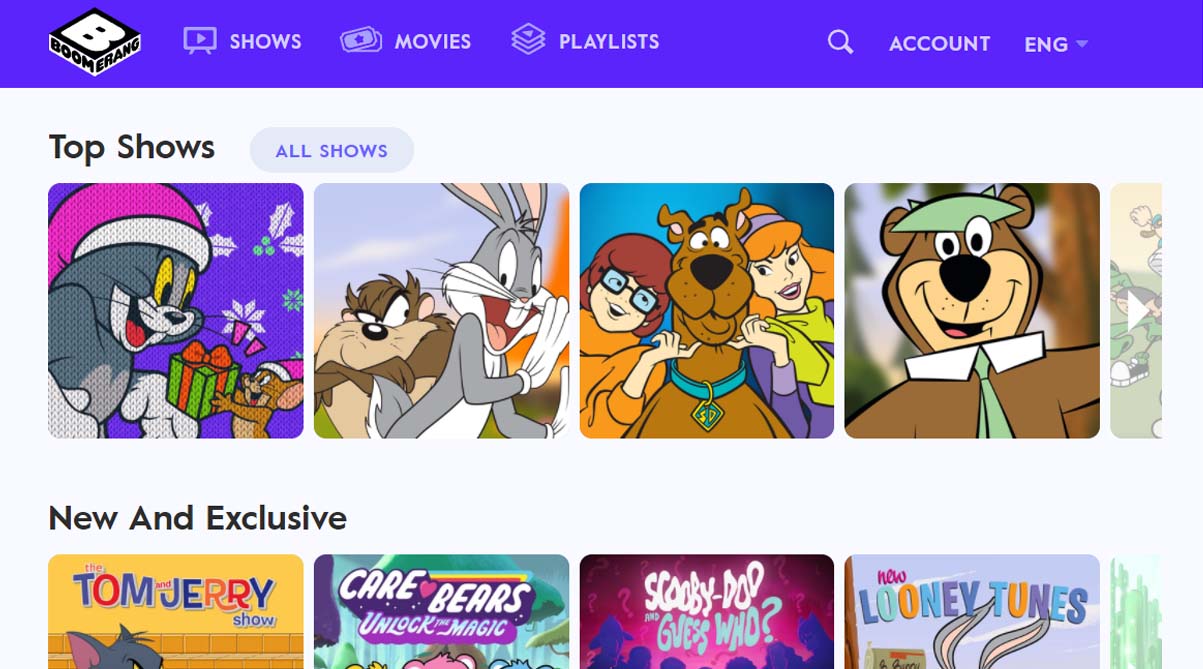
Task: Open the Tom and Jerry holiday thumbnail
Action: coord(176,311)
